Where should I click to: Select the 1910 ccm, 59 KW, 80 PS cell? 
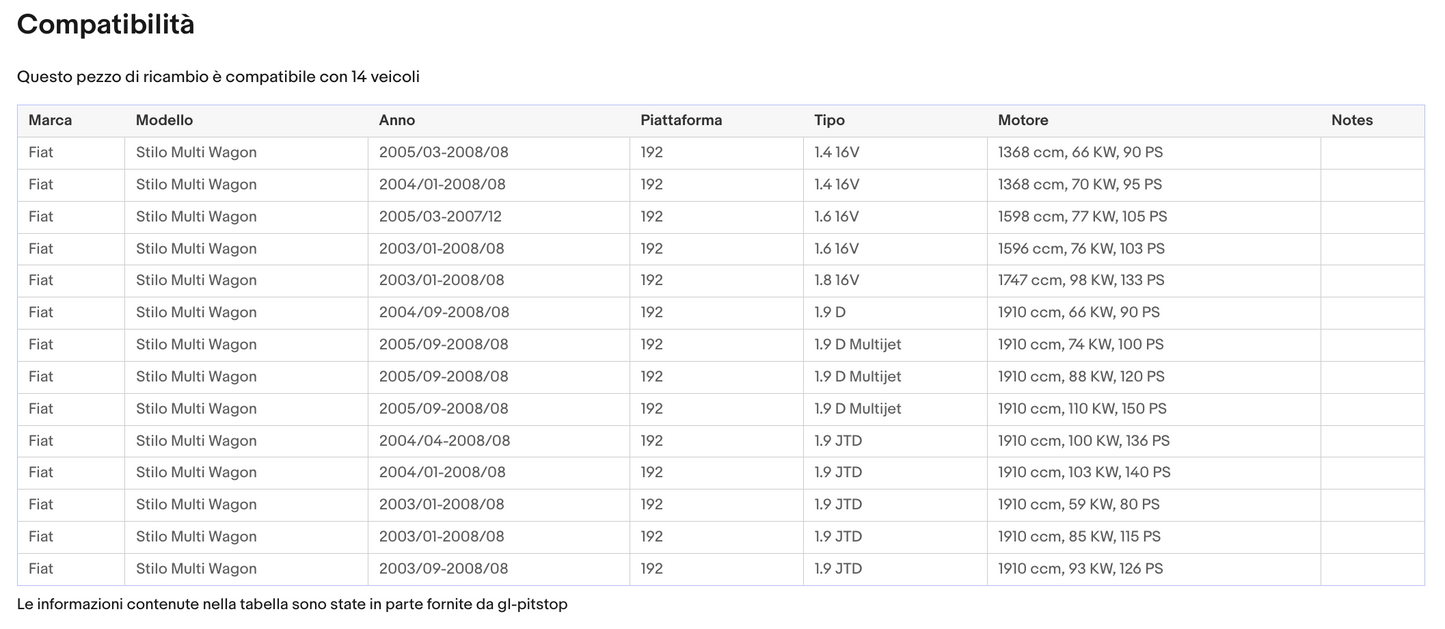click(x=1079, y=505)
